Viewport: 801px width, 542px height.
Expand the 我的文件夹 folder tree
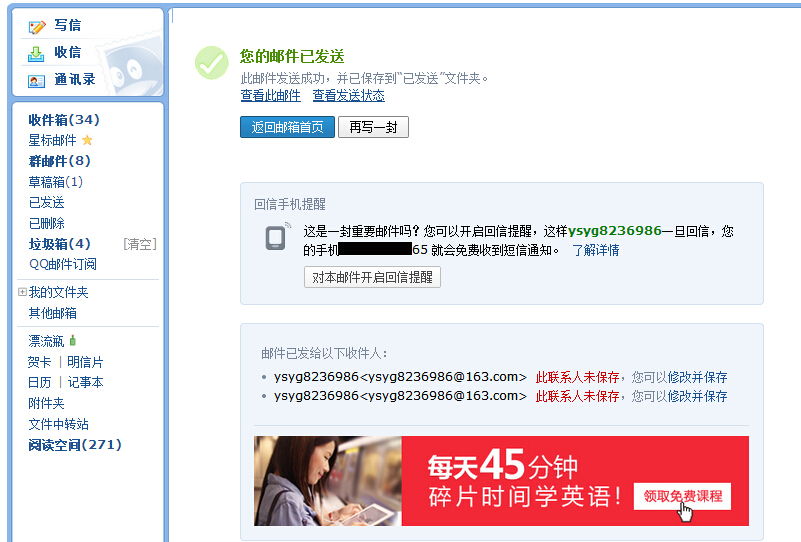(22, 292)
